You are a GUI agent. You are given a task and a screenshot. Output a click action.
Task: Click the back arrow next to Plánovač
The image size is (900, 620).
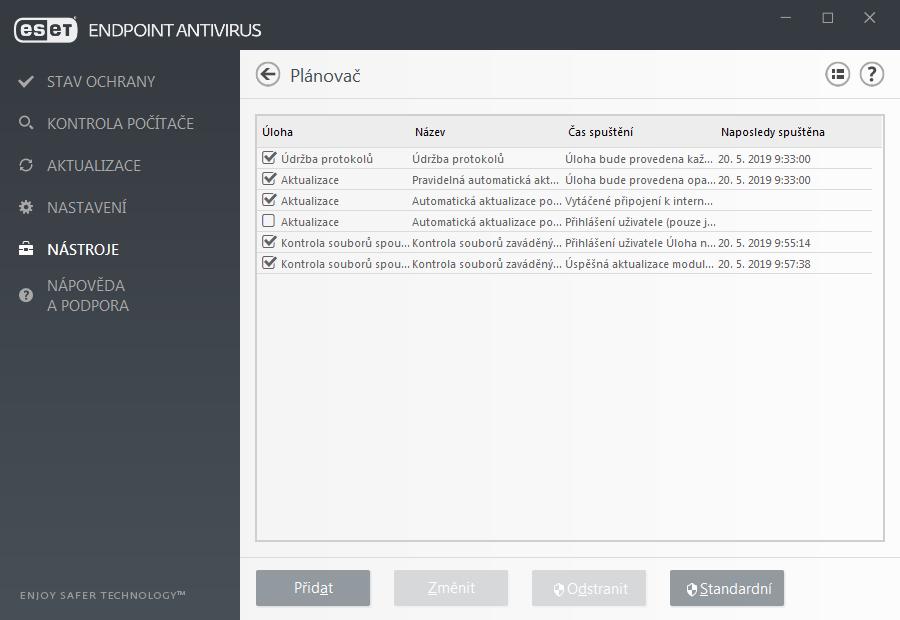pyautogui.click(x=267, y=75)
